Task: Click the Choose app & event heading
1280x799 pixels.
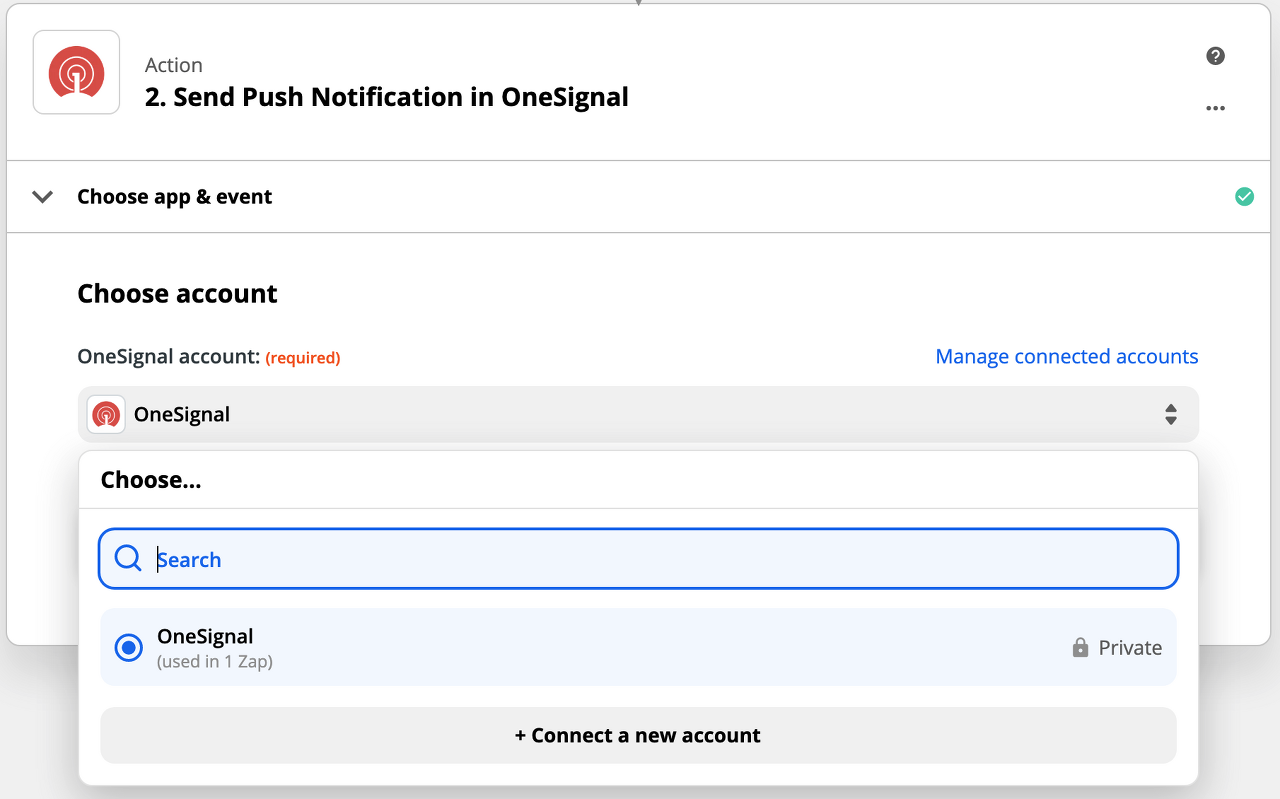Action: (174, 197)
